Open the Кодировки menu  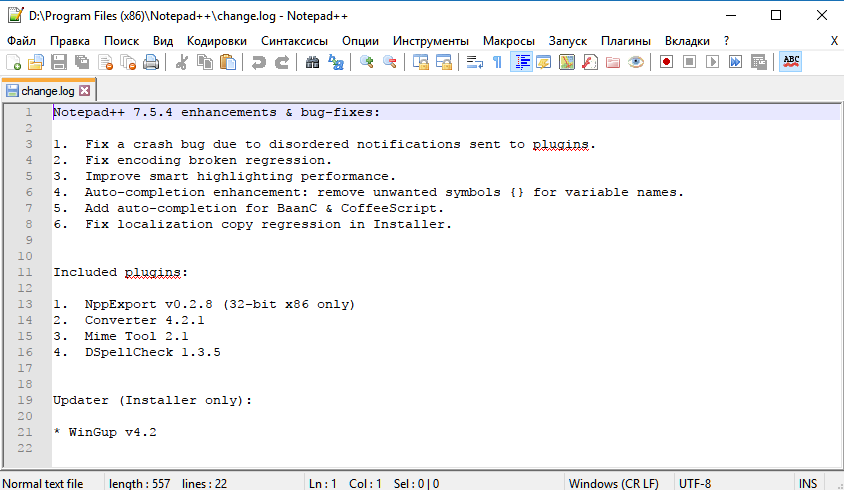pyautogui.click(x=217, y=41)
